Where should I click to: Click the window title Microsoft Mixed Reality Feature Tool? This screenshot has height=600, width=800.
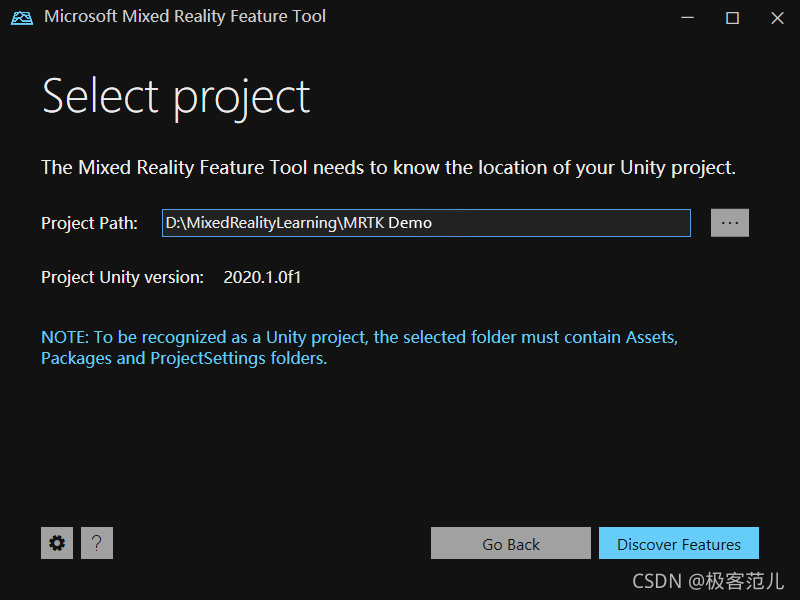pyautogui.click(x=185, y=16)
